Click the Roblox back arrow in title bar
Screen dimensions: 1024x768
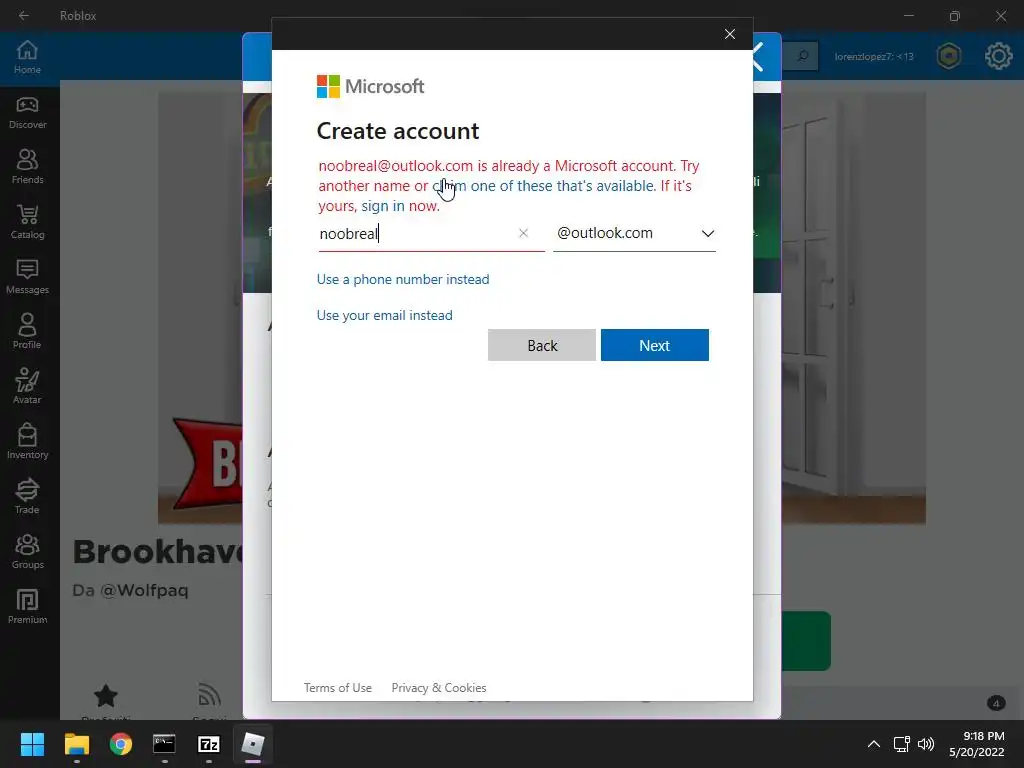(24, 15)
